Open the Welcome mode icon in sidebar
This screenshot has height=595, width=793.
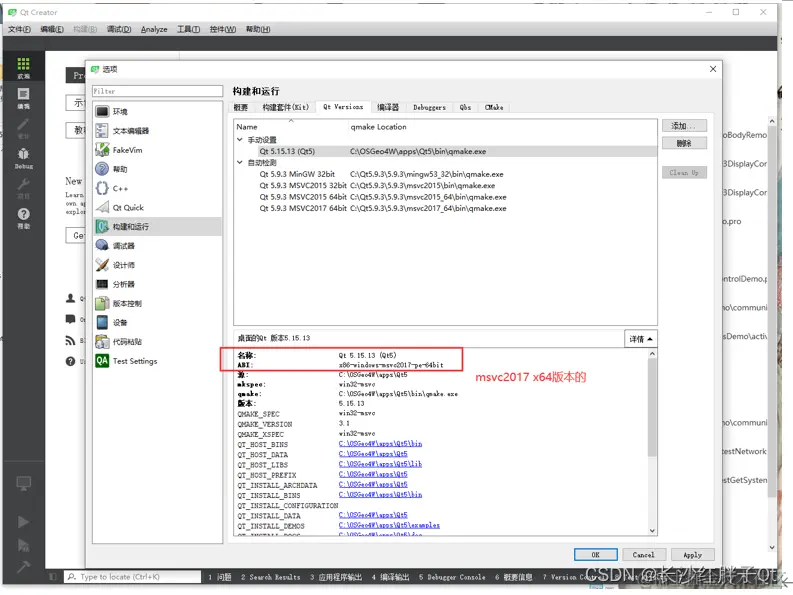(x=23, y=68)
